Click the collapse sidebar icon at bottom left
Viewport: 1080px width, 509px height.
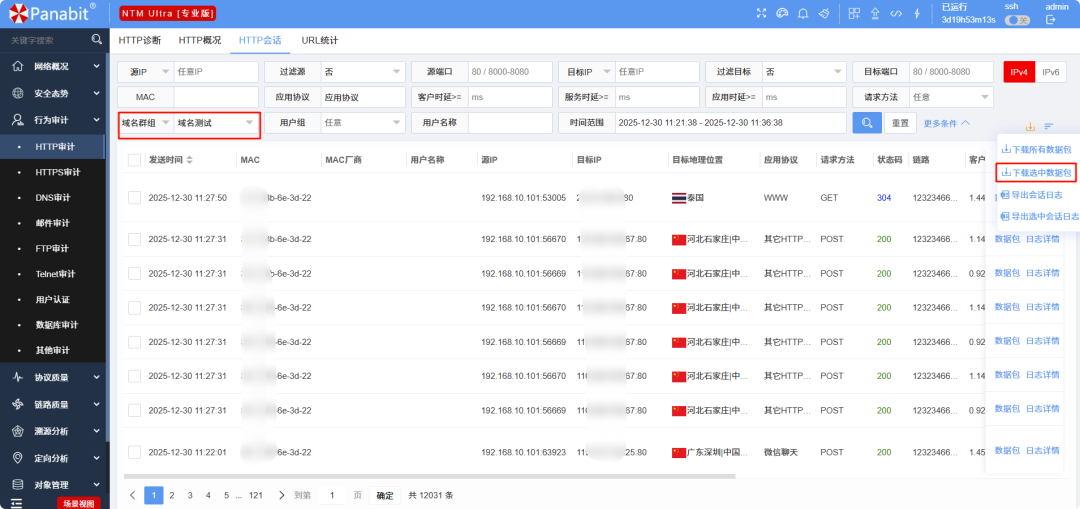17,503
